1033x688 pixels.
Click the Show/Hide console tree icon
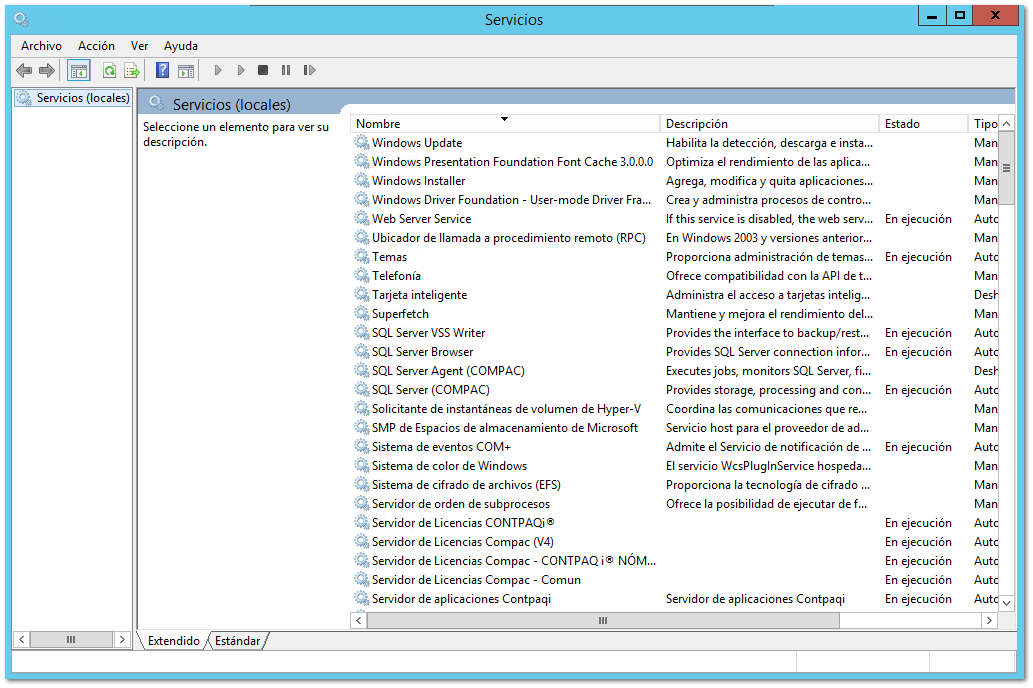(x=78, y=70)
